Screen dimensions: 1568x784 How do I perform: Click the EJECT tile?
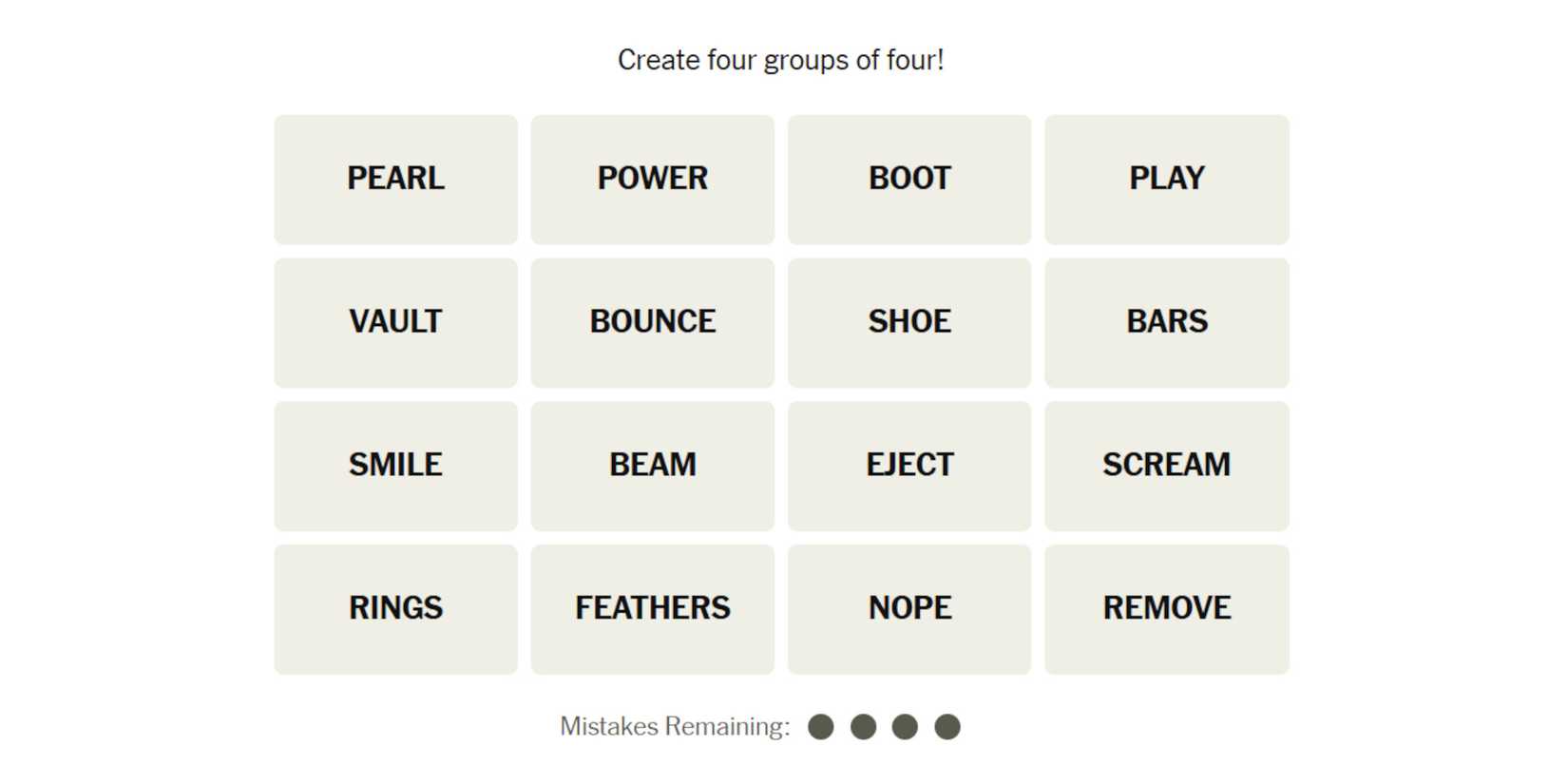pos(909,466)
